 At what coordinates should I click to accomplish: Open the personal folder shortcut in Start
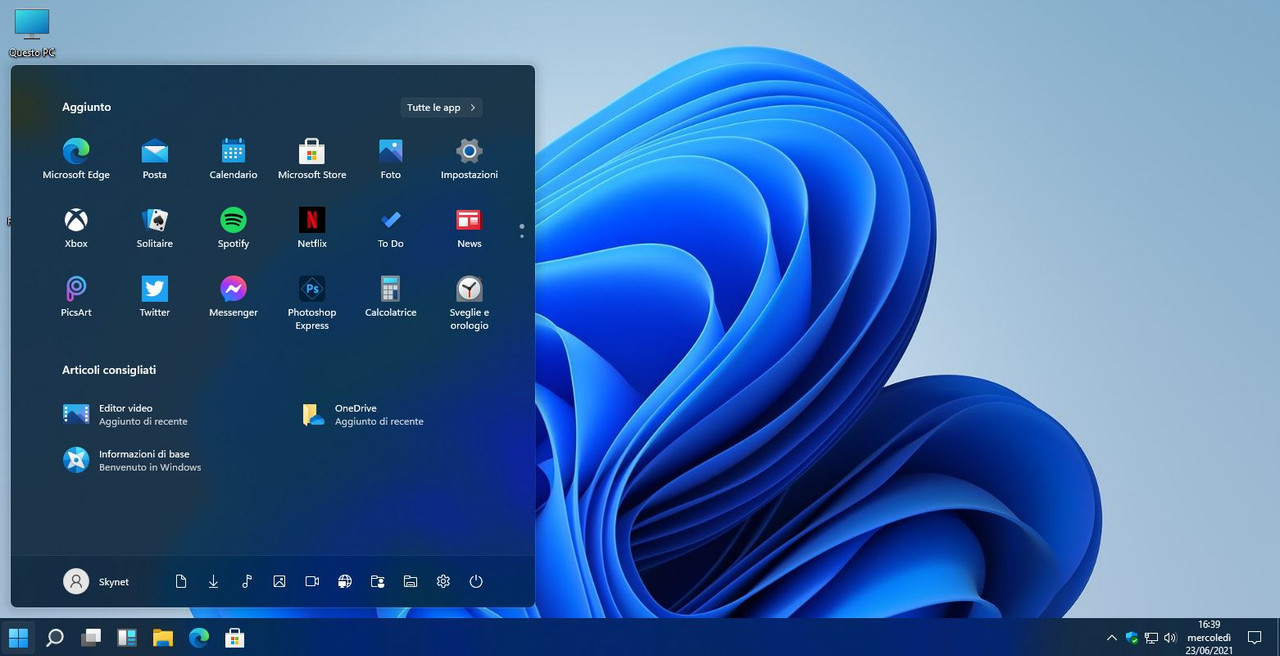click(x=377, y=581)
